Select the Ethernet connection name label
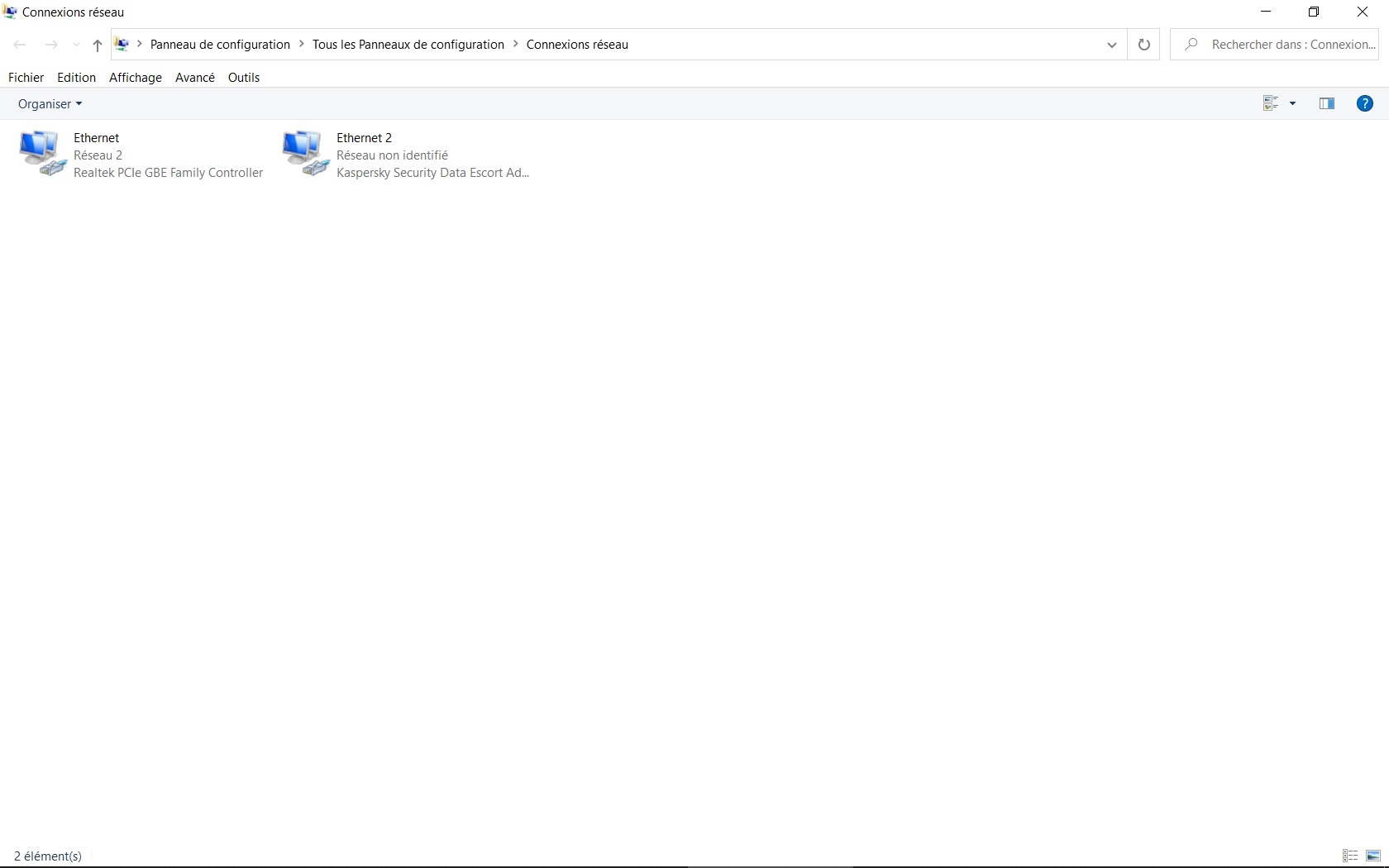The height and width of the screenshot is (868, 1389). 97,138
